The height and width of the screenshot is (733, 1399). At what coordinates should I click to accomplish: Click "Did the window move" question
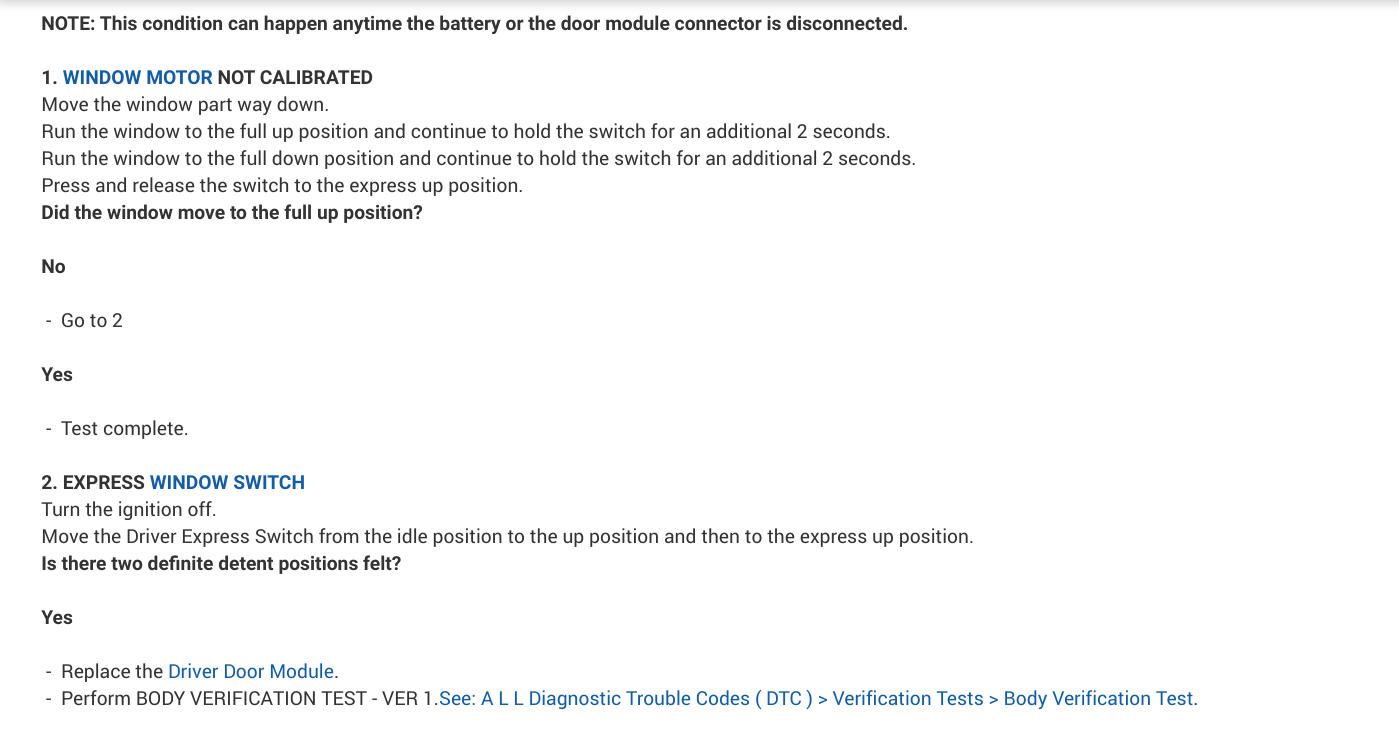coord(232,212)
